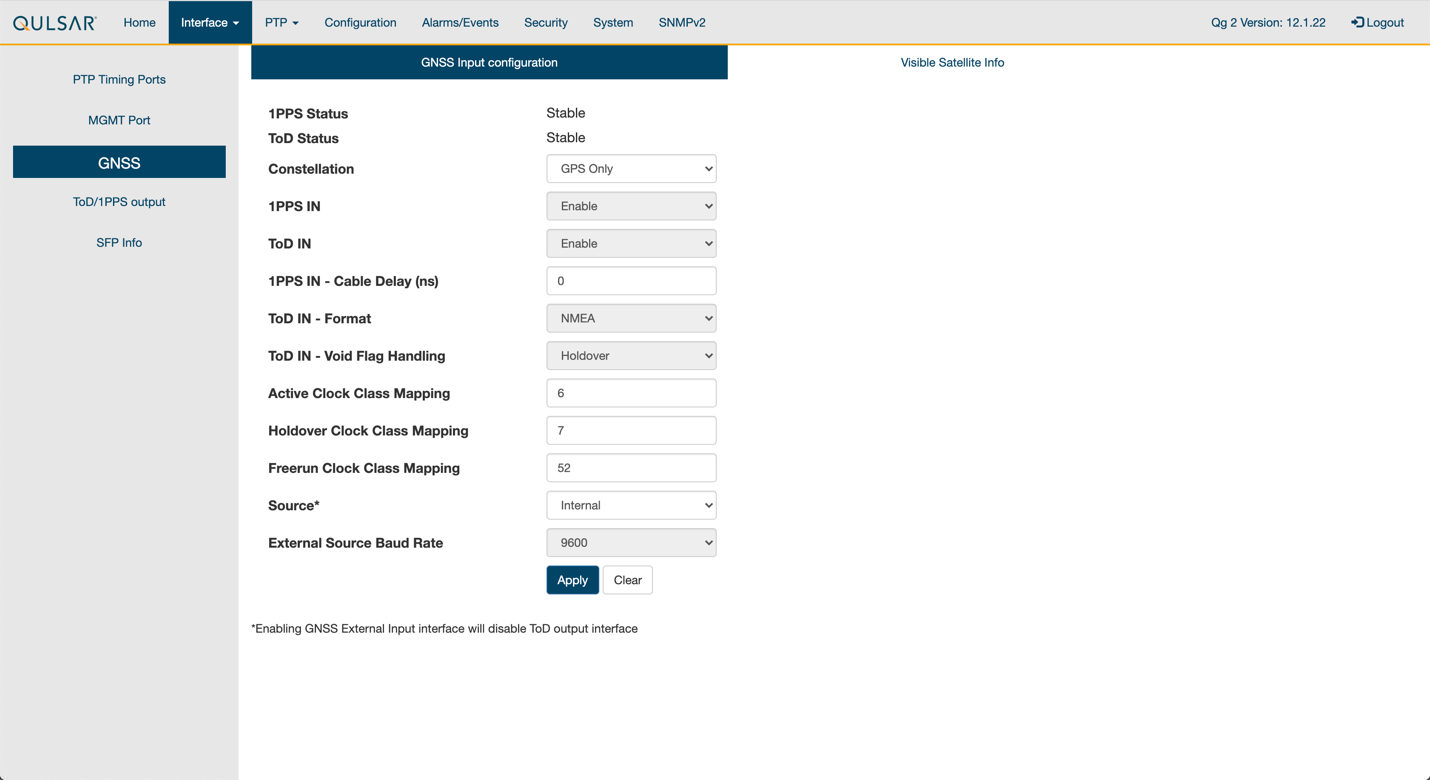Open the 1PPS IN dropdown
Viewport: 1430px width, 780px height.
coord(631,206)
